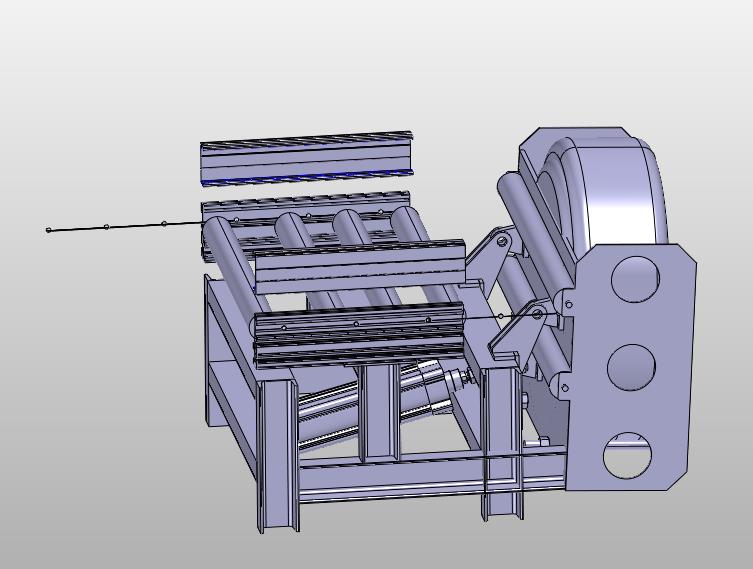Click the bottom round hole in side plate
The width and height of the screenshot is (753, 569).
[x=628, y=455]
